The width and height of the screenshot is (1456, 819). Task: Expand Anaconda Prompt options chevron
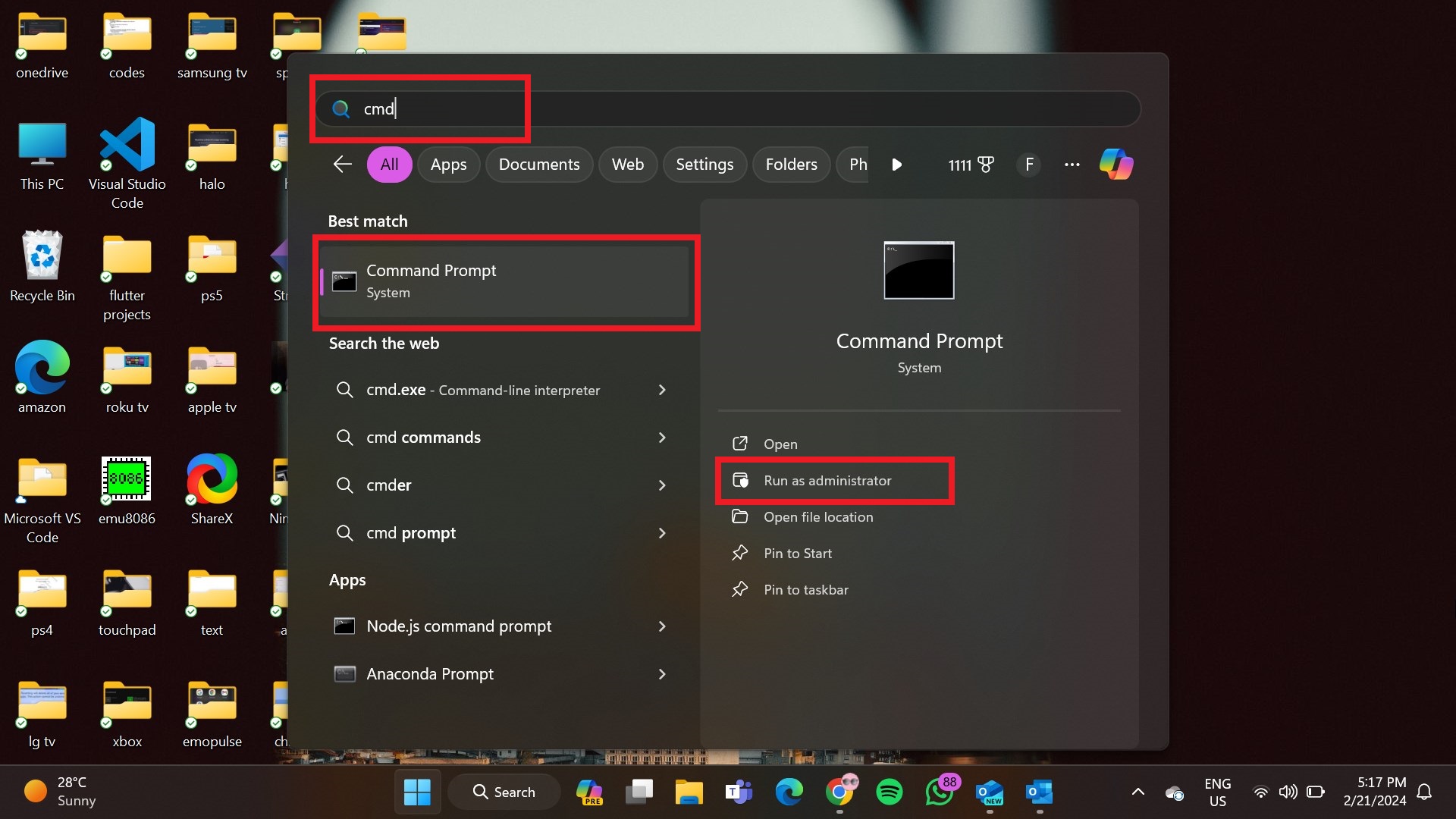[x=662, y=674]
